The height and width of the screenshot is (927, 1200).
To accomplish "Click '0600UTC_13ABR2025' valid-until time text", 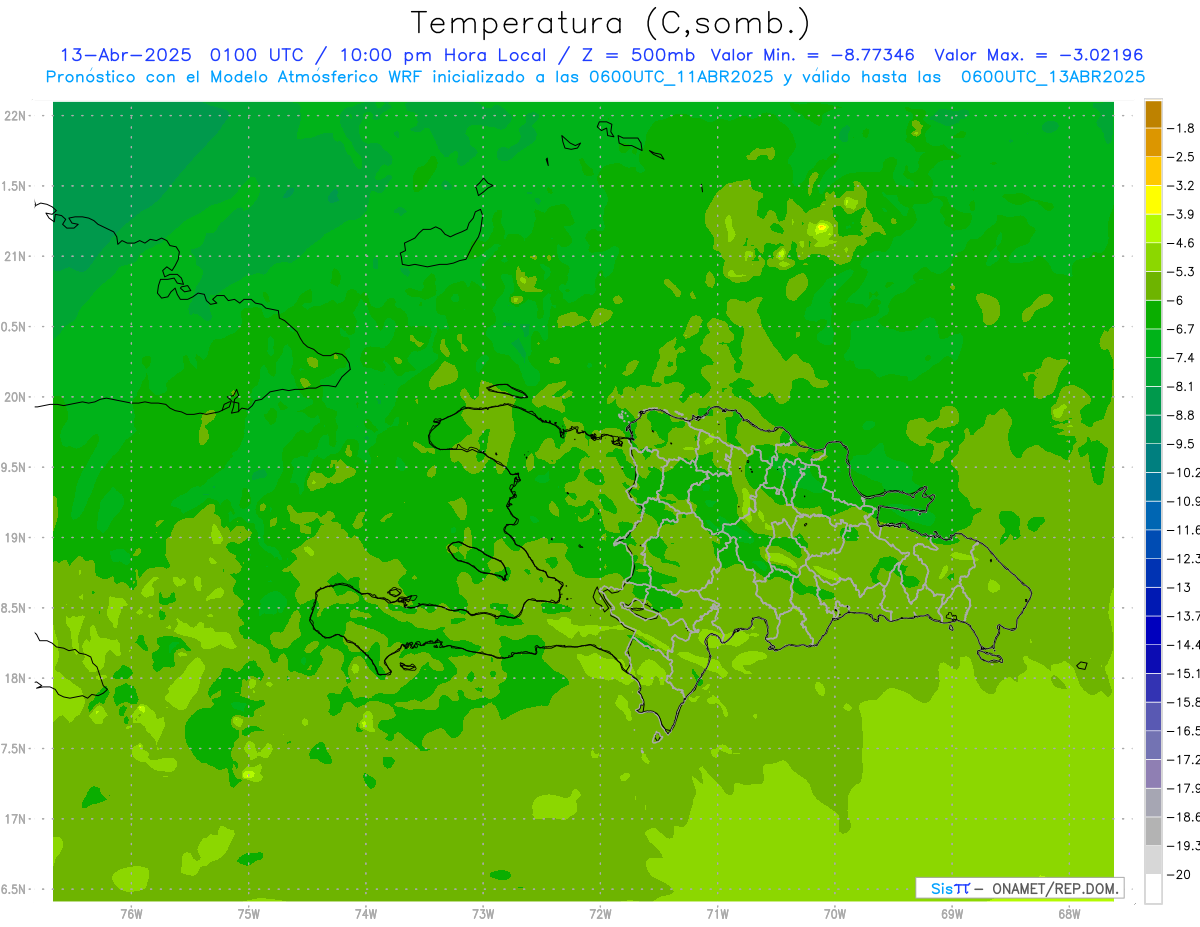I will [x=1052, y=77].
